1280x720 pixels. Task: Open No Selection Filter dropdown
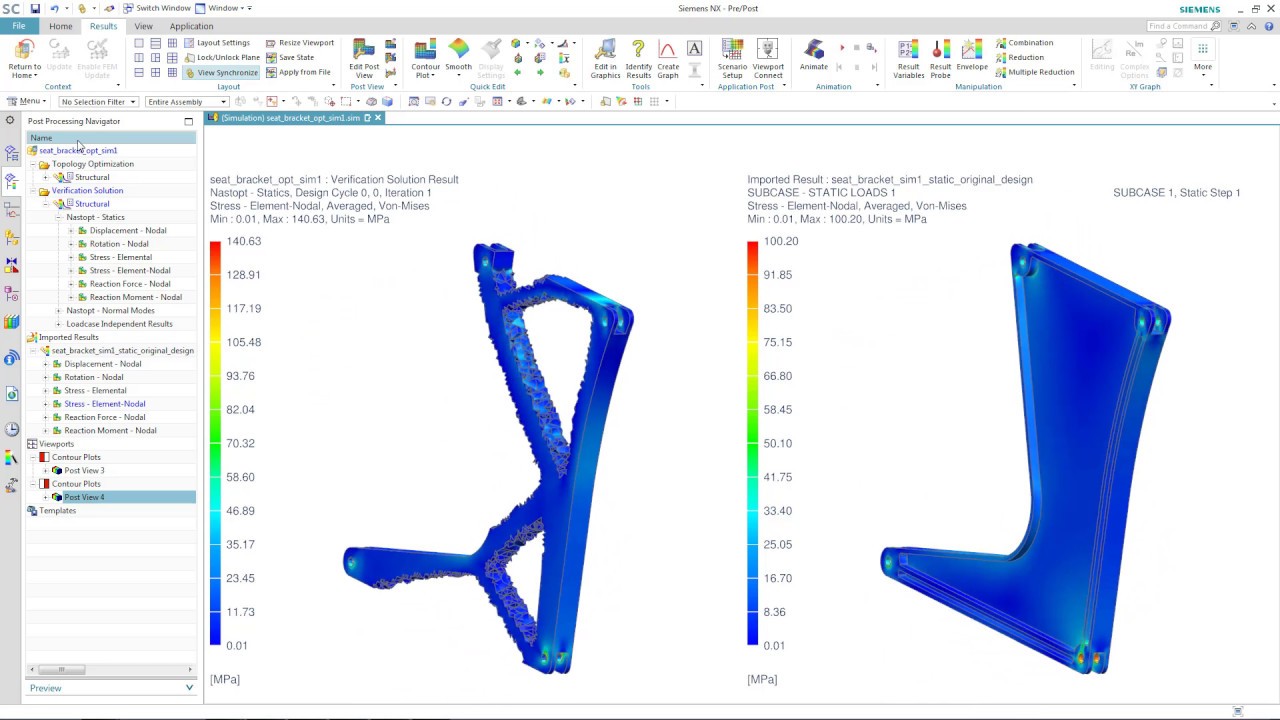tap(98, 101)
